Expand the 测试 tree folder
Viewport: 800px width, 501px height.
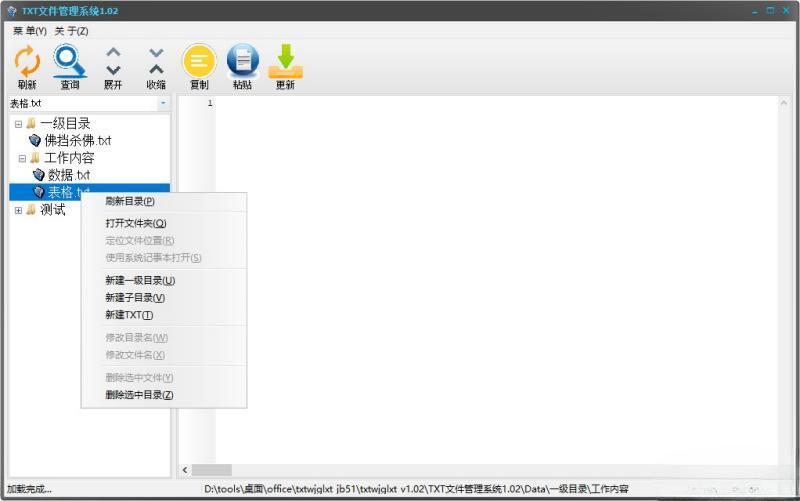[18, 210]
